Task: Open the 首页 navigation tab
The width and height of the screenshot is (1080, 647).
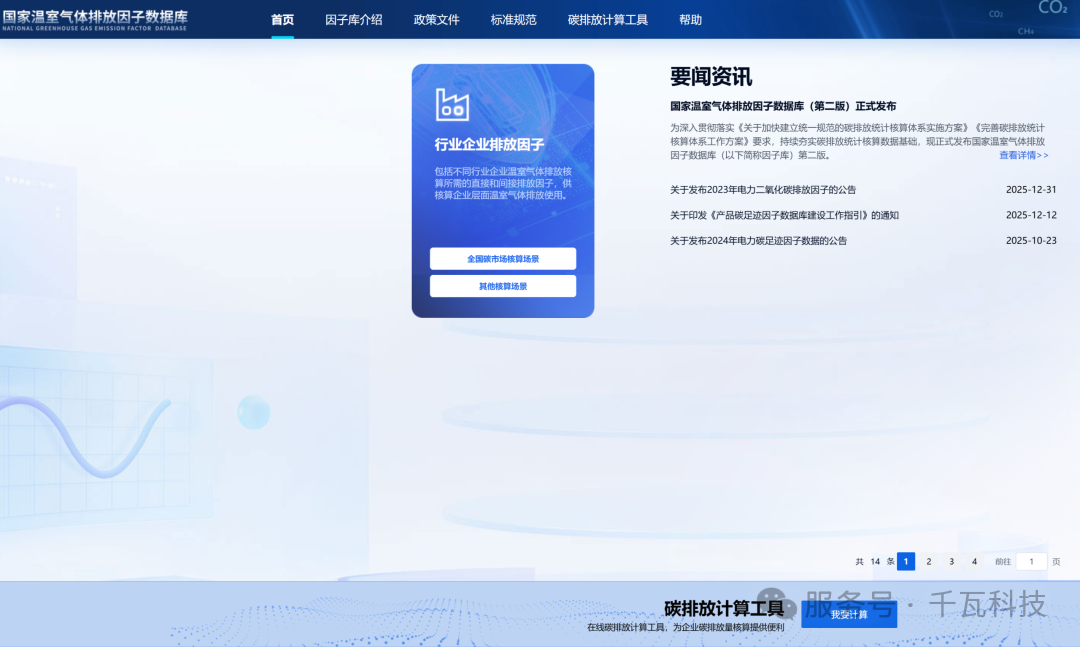Action: click(282, 20)
